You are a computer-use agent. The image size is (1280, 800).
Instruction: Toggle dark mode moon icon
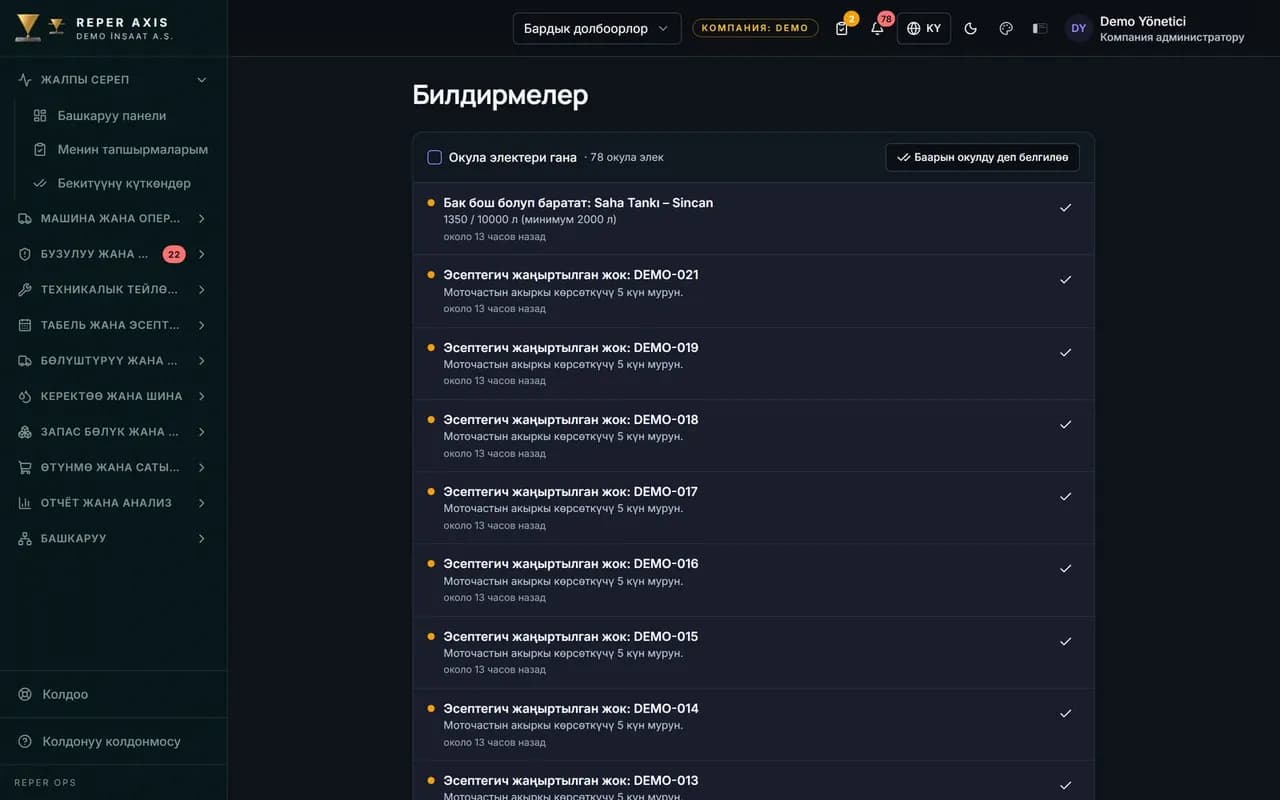(x=970, y=28)
